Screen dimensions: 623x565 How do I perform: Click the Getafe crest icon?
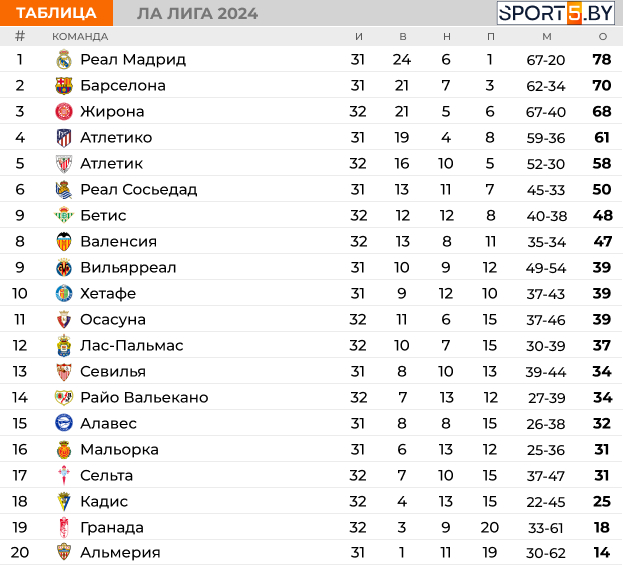64,294
